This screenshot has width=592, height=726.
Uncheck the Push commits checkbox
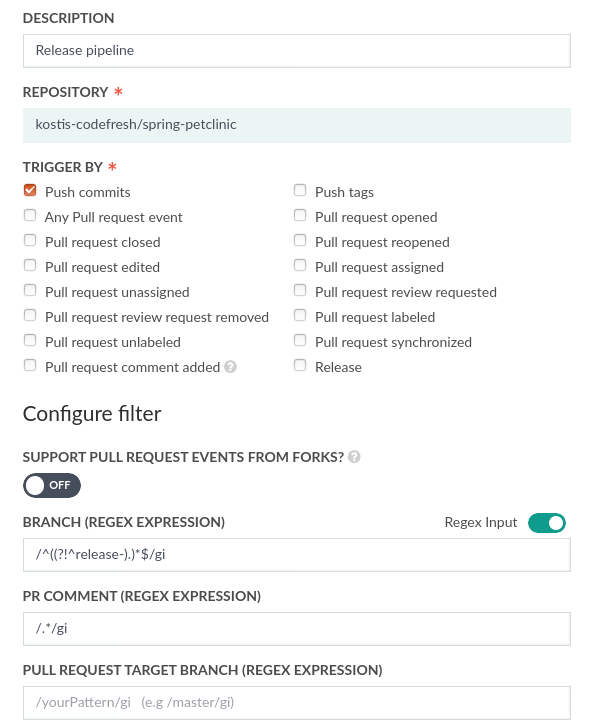tap(30, 190)
